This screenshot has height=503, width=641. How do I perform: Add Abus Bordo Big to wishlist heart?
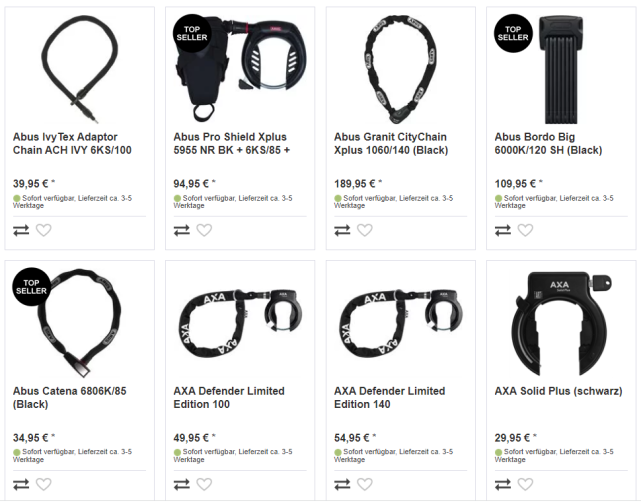tap(525, 230)
